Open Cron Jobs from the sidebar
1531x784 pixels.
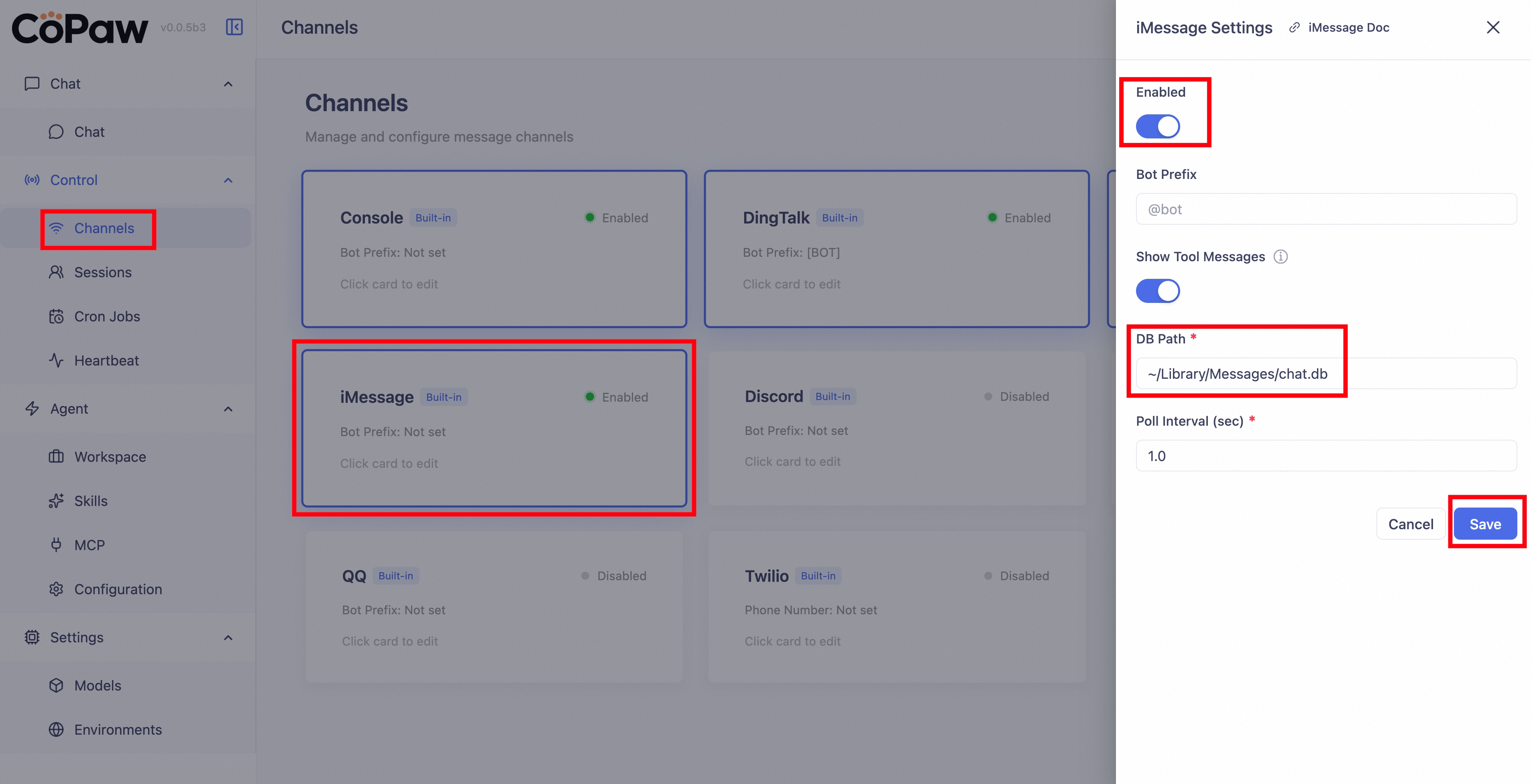(107, 317)
